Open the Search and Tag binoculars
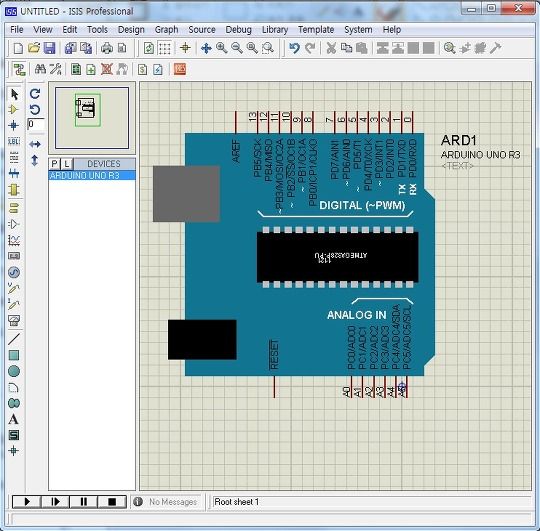Screen dimensions: 540x531 (40, 70)
